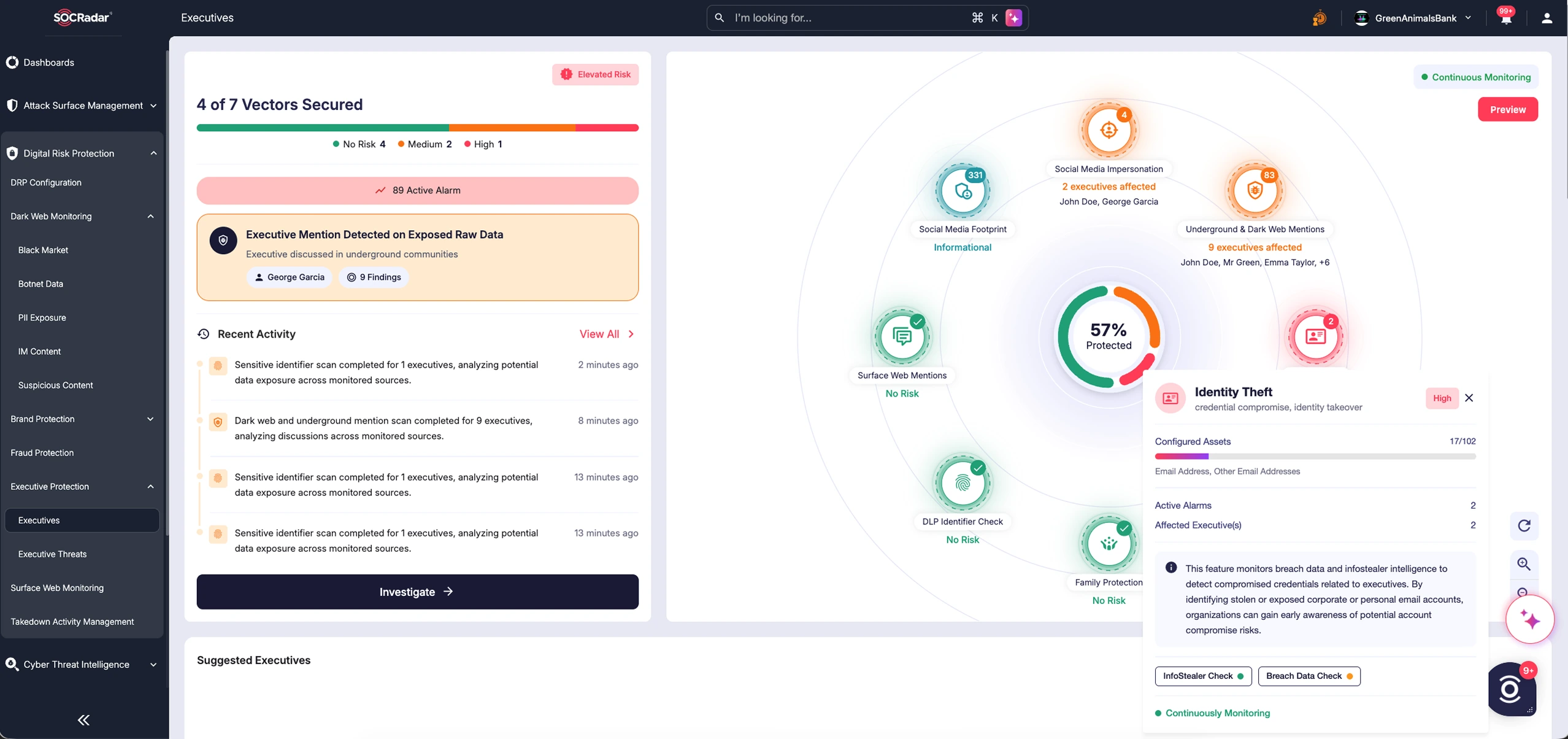1568x739 pixels.
Task: Select the DLP Identifier Check fingerprint icon
Action: [963, 483]
